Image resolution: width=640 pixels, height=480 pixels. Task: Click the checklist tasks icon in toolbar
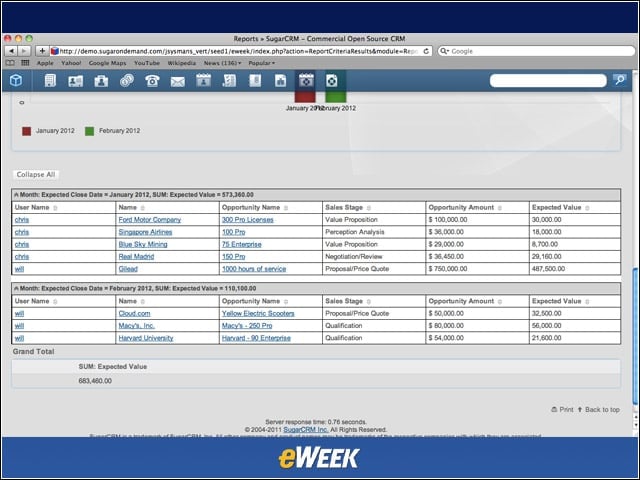point(229,80)
